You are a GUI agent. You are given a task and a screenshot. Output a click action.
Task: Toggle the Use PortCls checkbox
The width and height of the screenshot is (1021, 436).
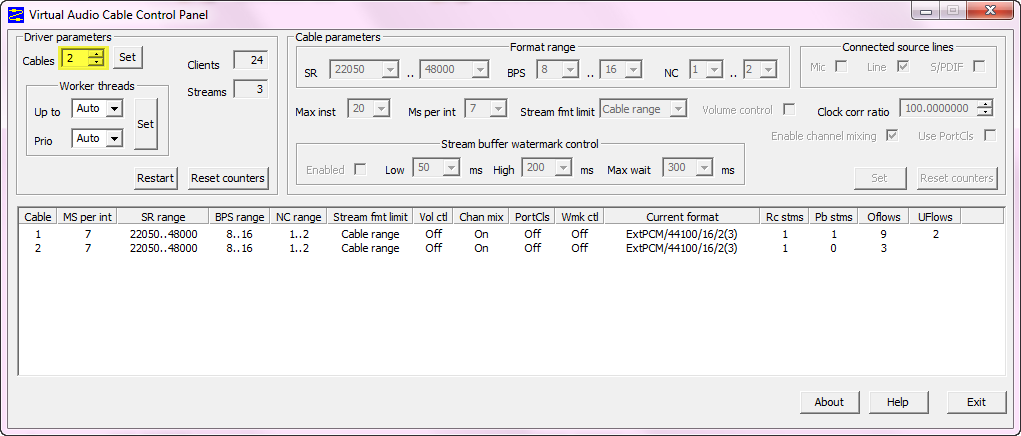click(x=990, y=136)
